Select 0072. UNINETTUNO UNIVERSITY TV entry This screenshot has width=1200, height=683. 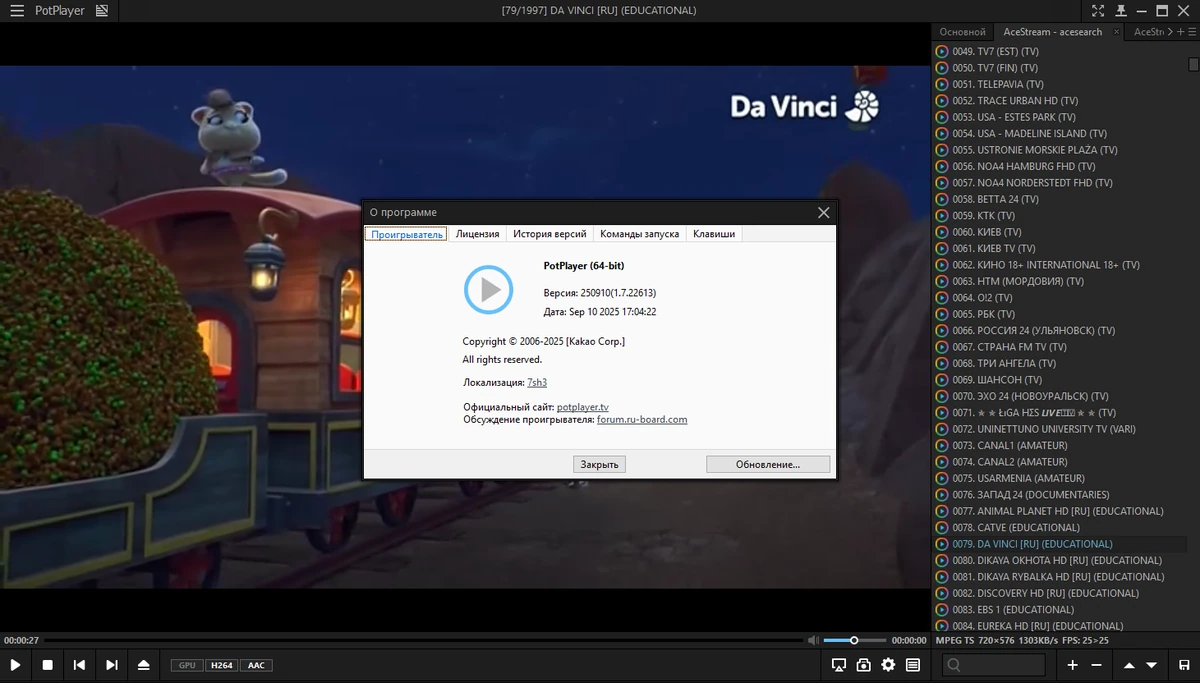pos(1060,429)
